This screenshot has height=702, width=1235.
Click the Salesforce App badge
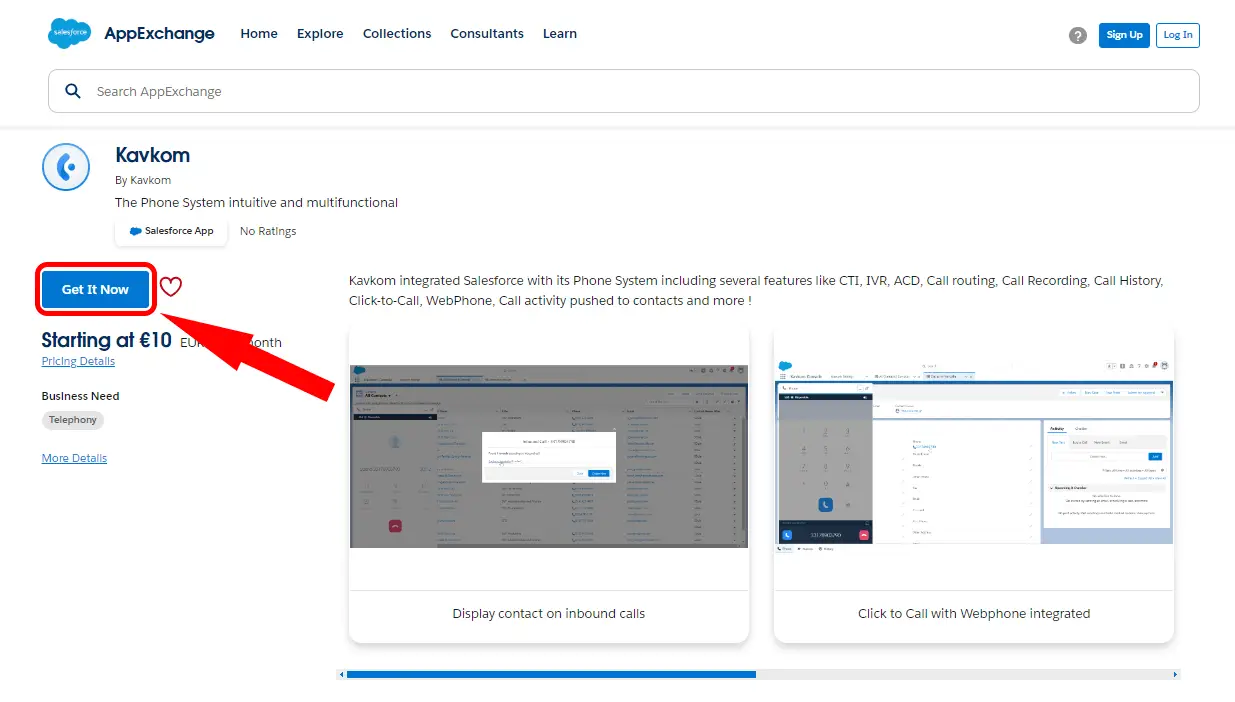[x=171, y=231]
